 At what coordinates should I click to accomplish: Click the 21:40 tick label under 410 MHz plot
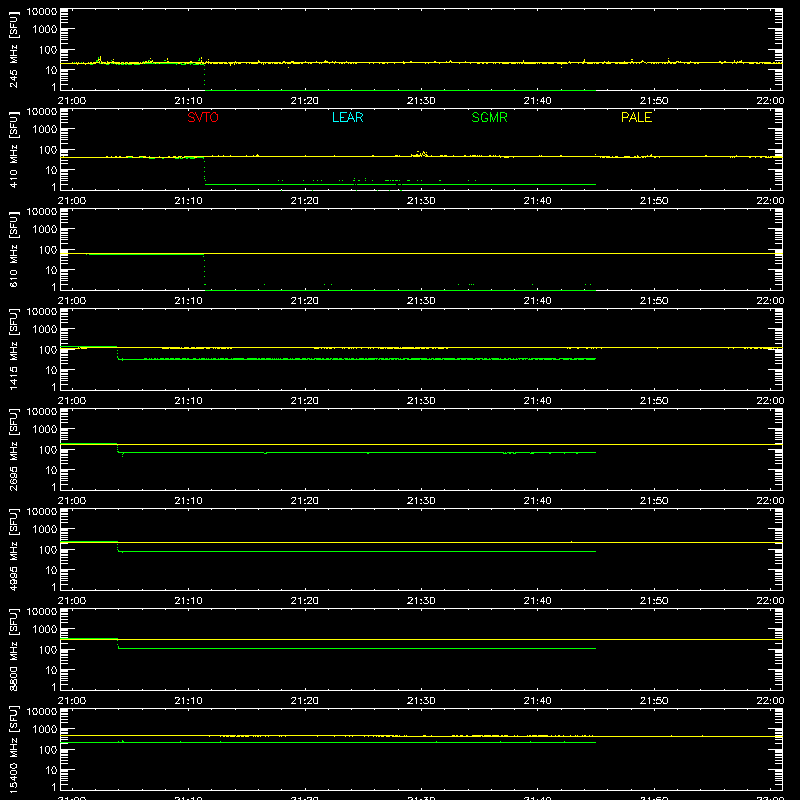[x=537, y=201]
